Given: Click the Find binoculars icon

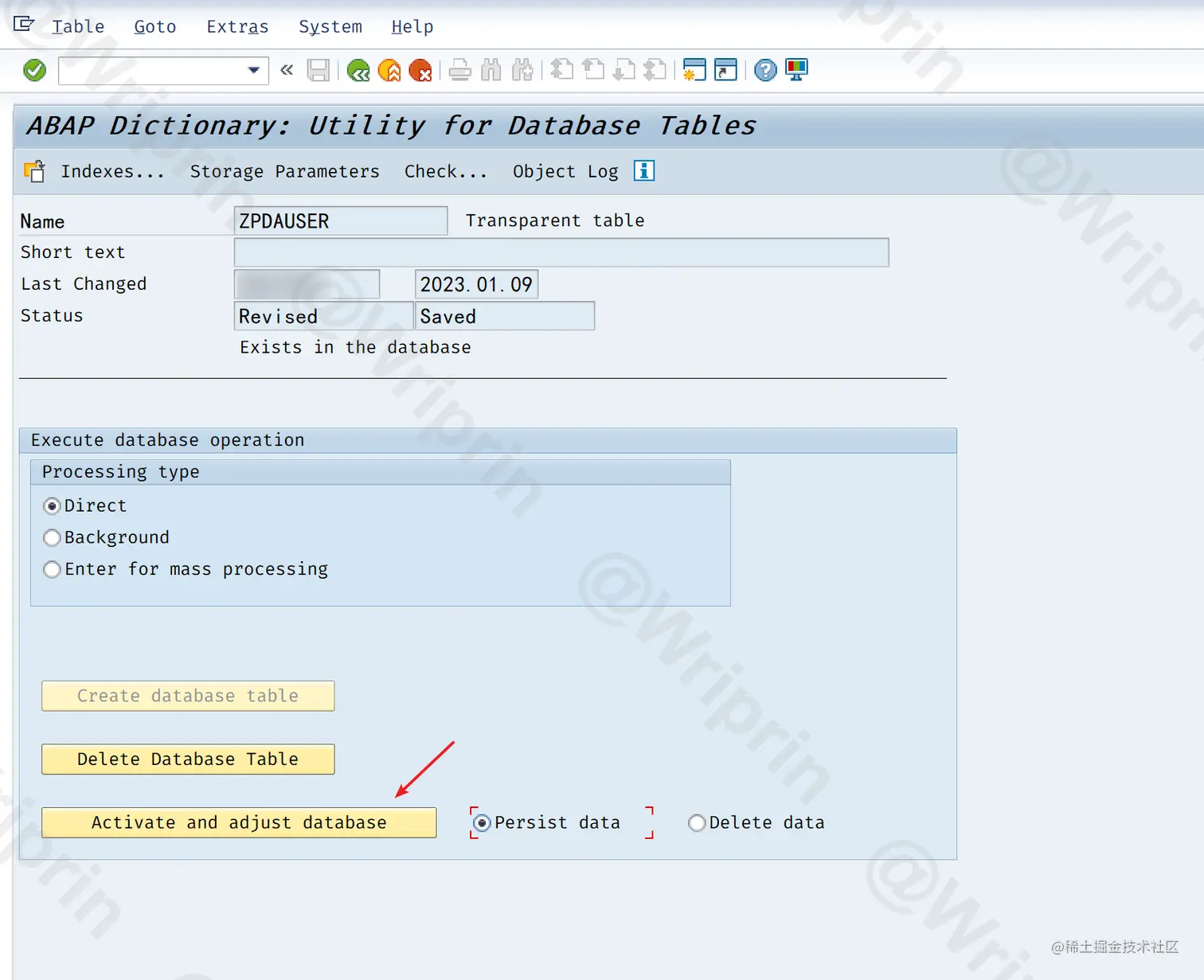Looking at the screenshot, I should click(x=491, y=70).
